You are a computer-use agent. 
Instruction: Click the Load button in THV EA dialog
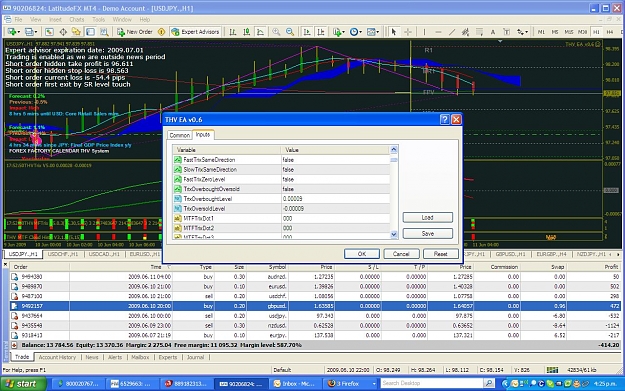click(428, 217)
